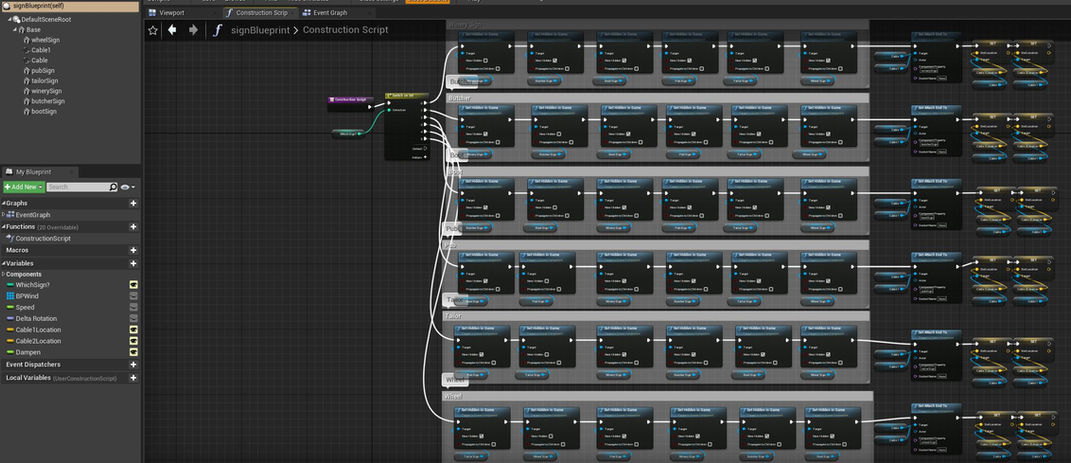The height and width of the screenshot is (463, 1071).
Task: Toggle editable eye for Dampen variable
Action: tap(134, 352)
